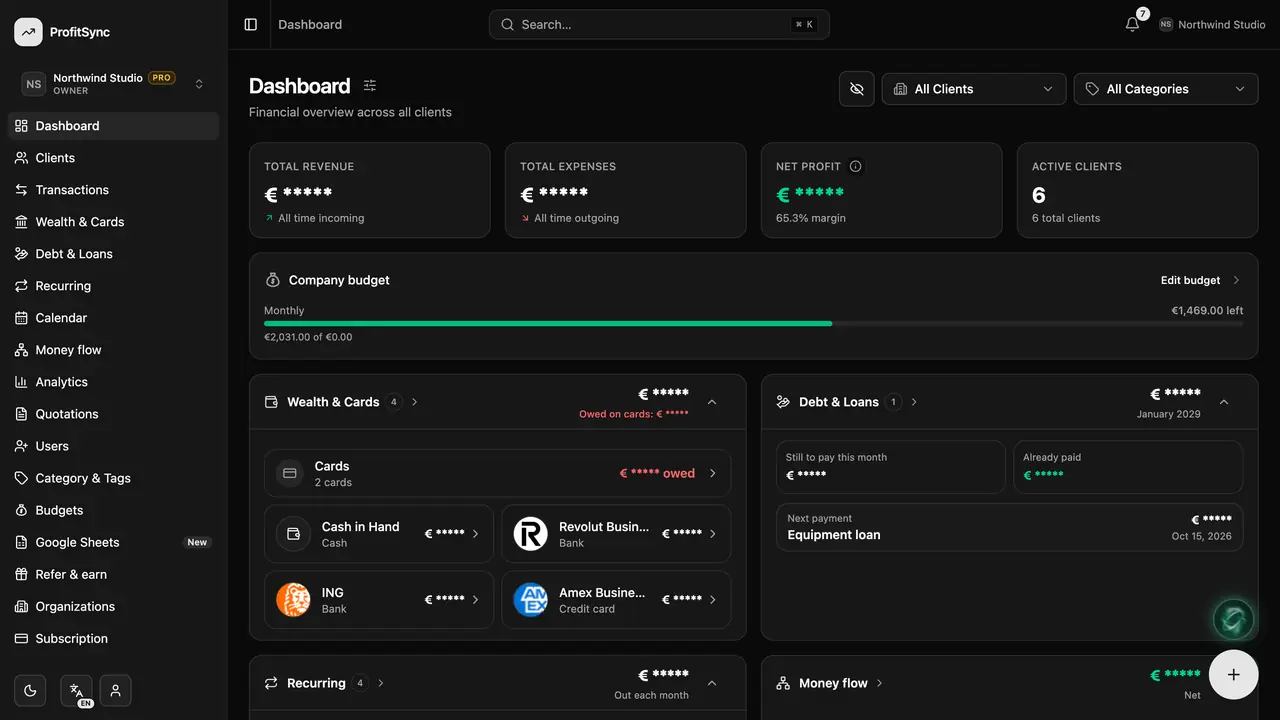Open the green assistant chat bubble
This screenshot has width=1280, height=720.
(x=1233, y=619)
